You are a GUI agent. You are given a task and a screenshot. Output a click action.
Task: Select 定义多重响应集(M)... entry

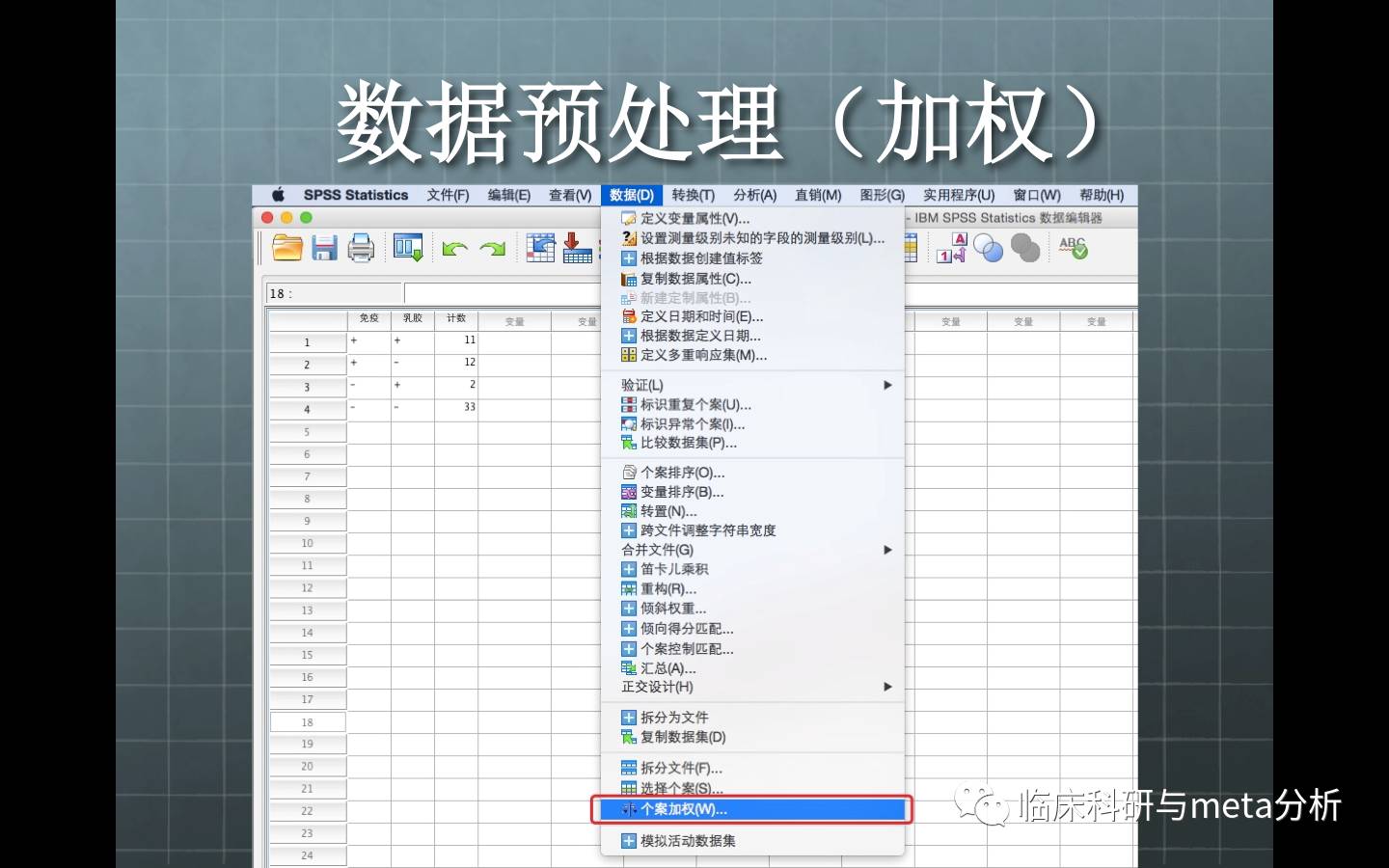click(752, 355)
